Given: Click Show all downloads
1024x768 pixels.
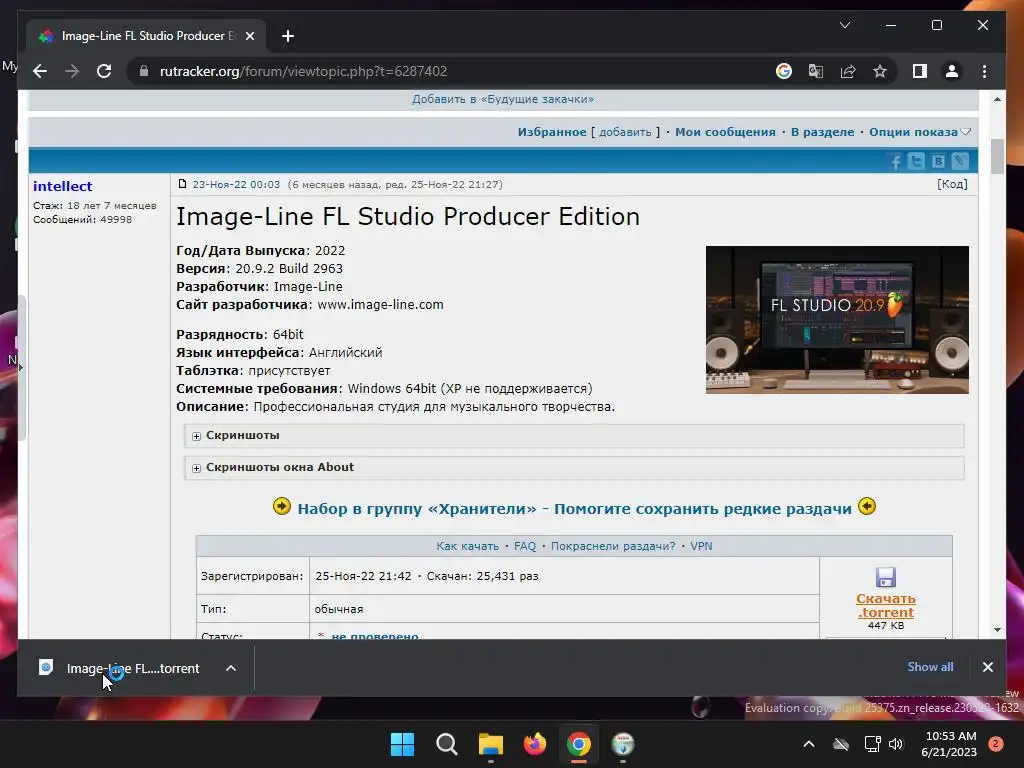Looking at the screenshot, I should [930, 667].
